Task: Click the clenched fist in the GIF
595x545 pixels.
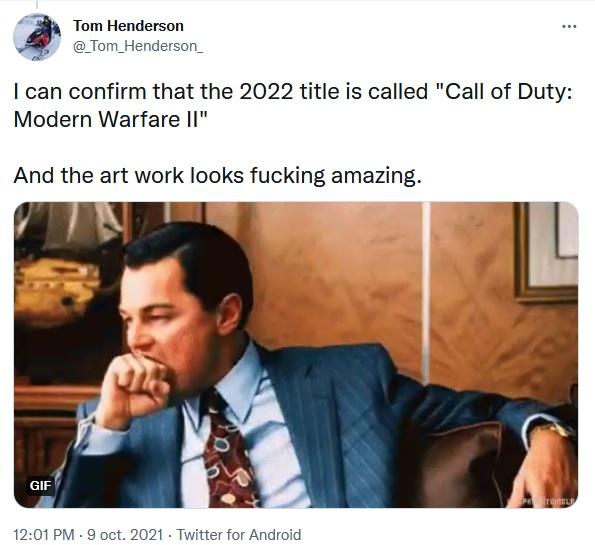Action: tap(133, 391)
